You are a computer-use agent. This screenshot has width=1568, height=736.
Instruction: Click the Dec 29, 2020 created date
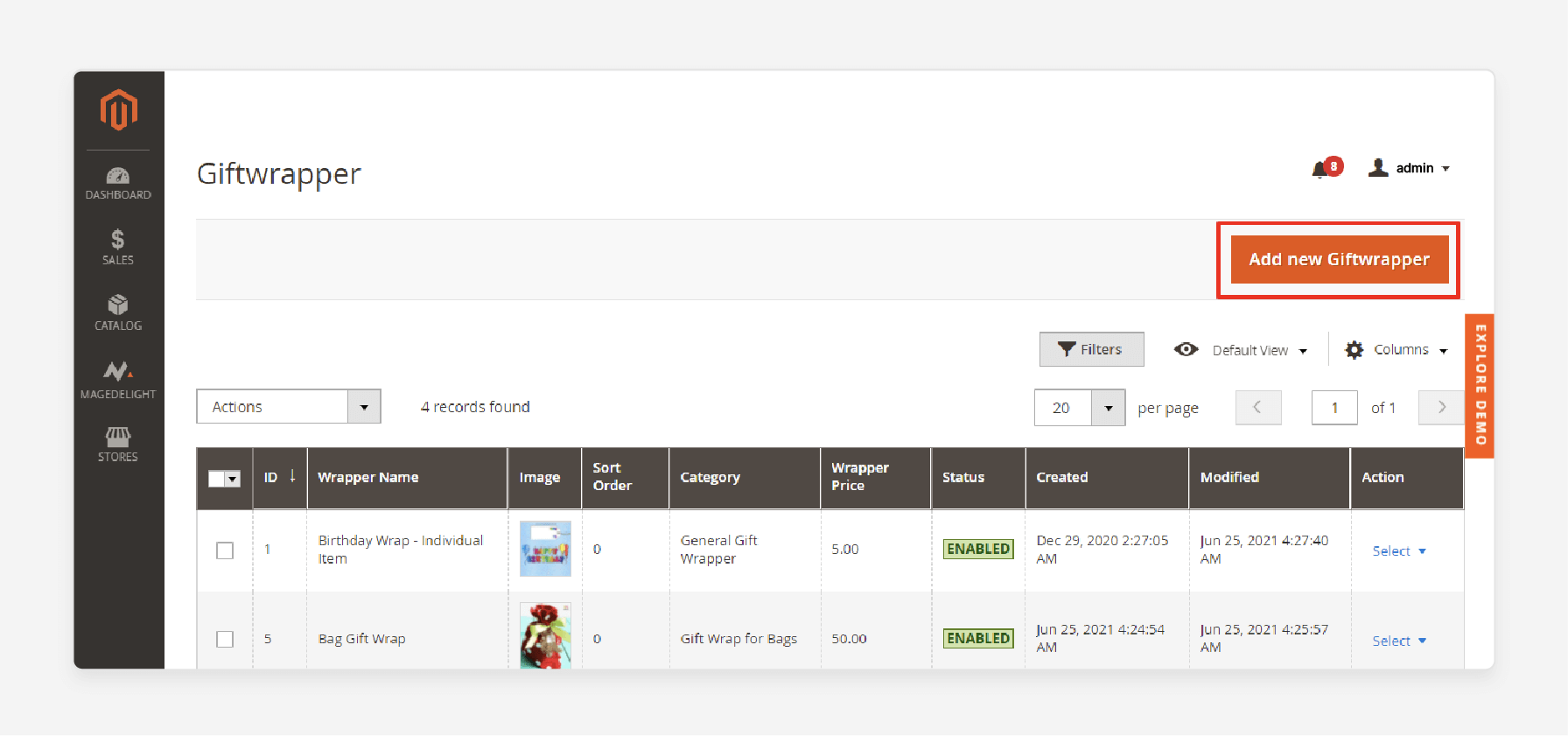(1102, 550)
